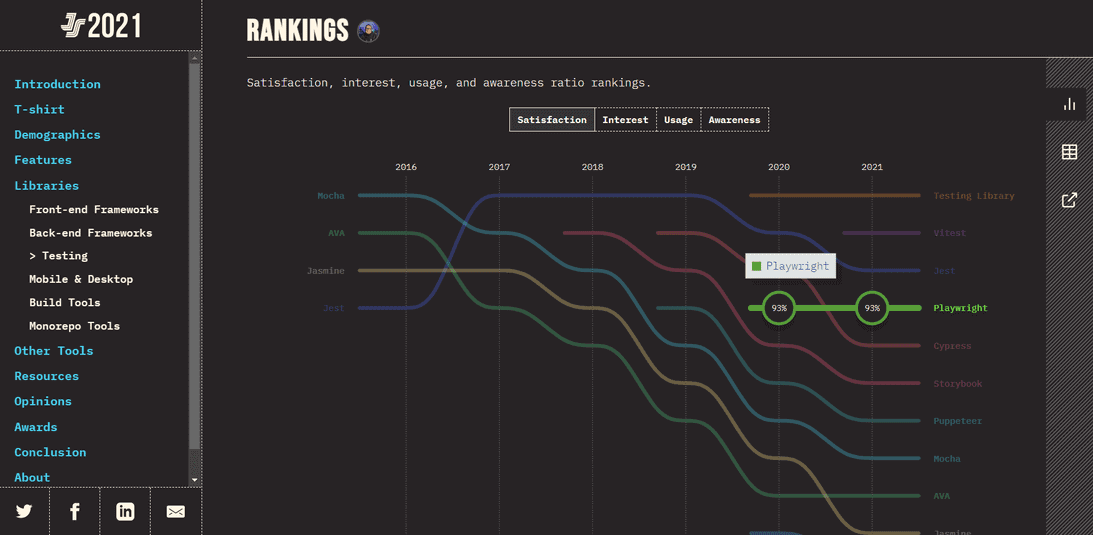Click the State of JS 2021 logo

101,26
